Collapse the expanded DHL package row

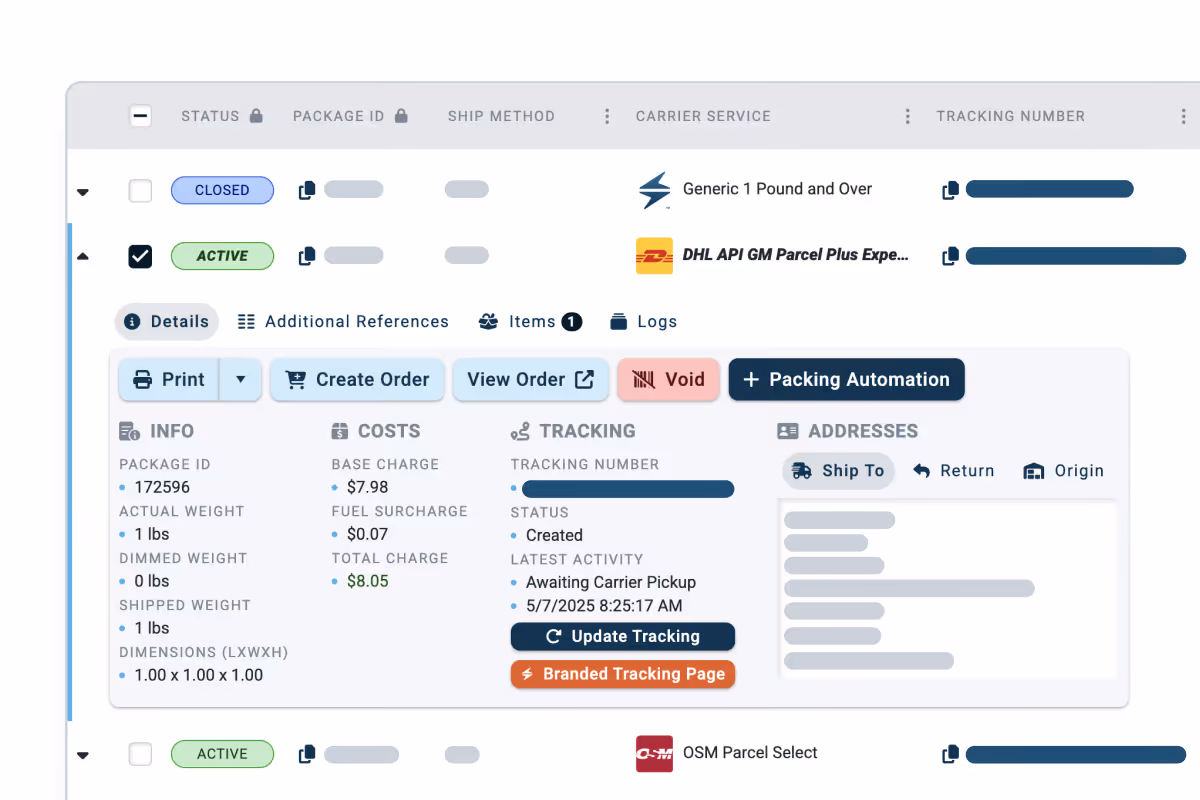(83, 256)
